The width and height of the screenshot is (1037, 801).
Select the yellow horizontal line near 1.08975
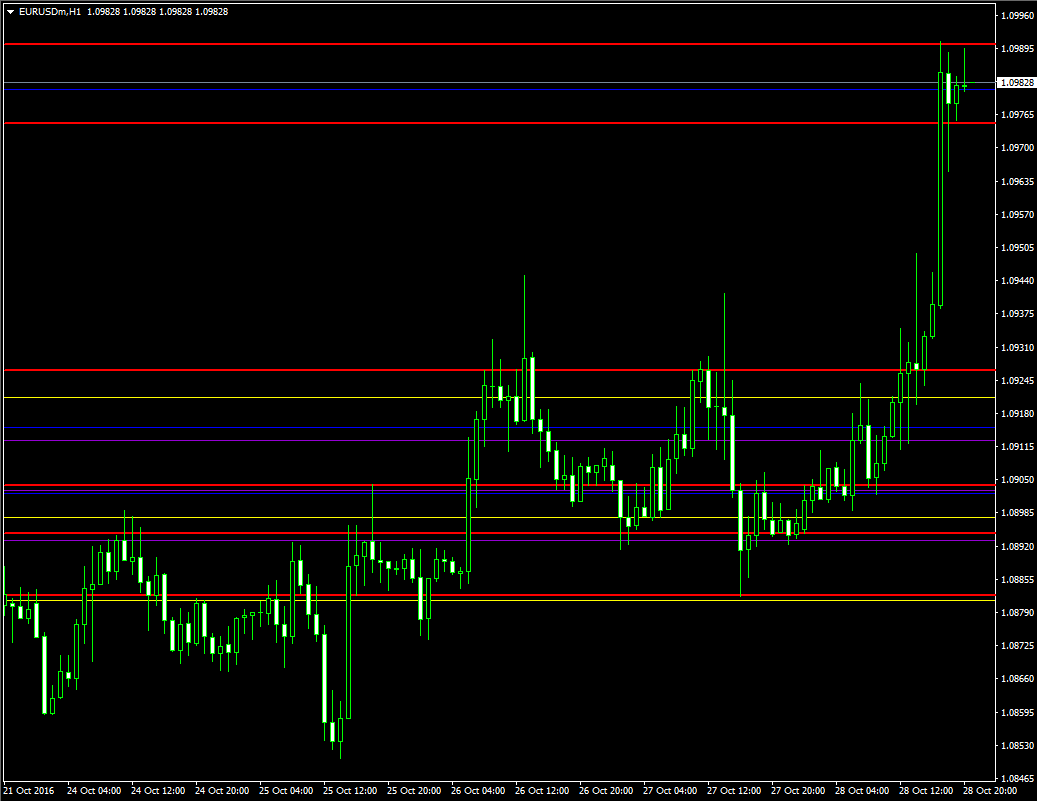click(x=499, y=517)
